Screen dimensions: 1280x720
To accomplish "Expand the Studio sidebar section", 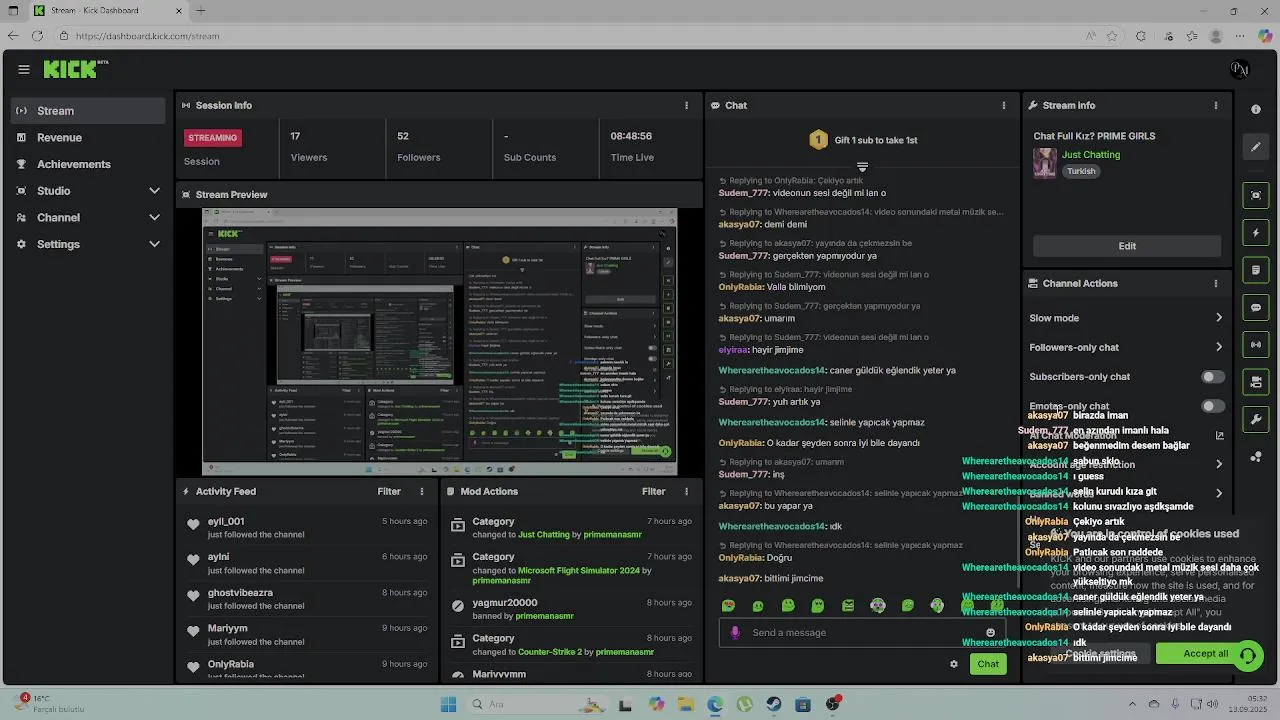I will click(x=154, y=191).
